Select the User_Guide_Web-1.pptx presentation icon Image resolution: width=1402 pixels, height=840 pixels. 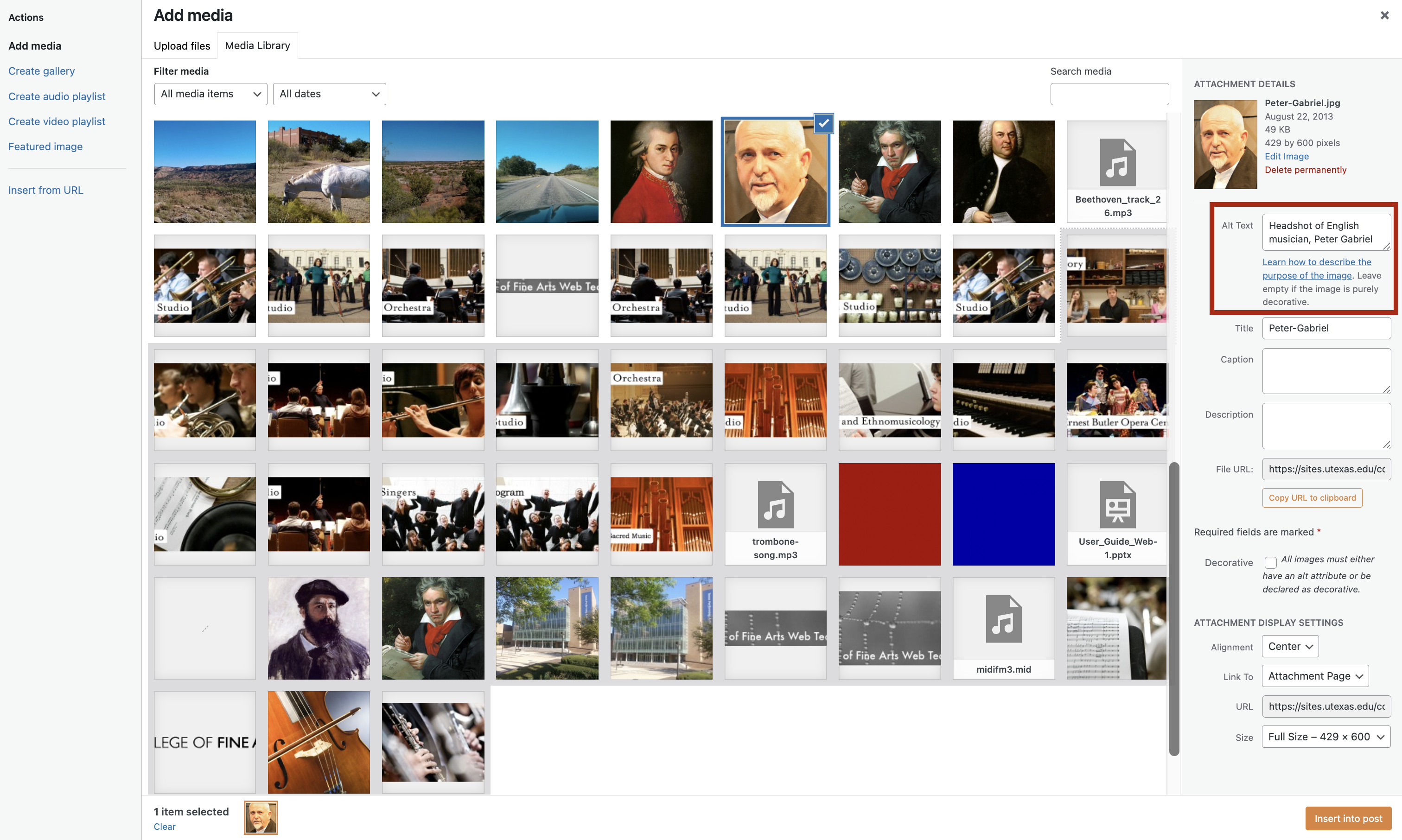[1117, 504]
